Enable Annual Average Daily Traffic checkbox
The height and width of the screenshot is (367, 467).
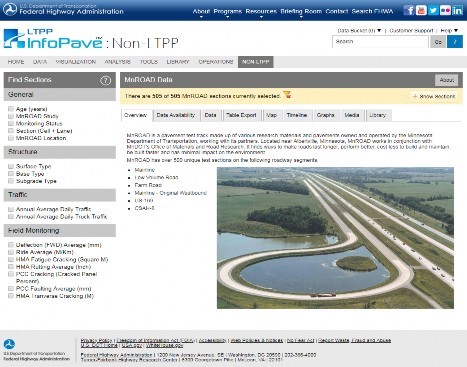pos(11,209)
